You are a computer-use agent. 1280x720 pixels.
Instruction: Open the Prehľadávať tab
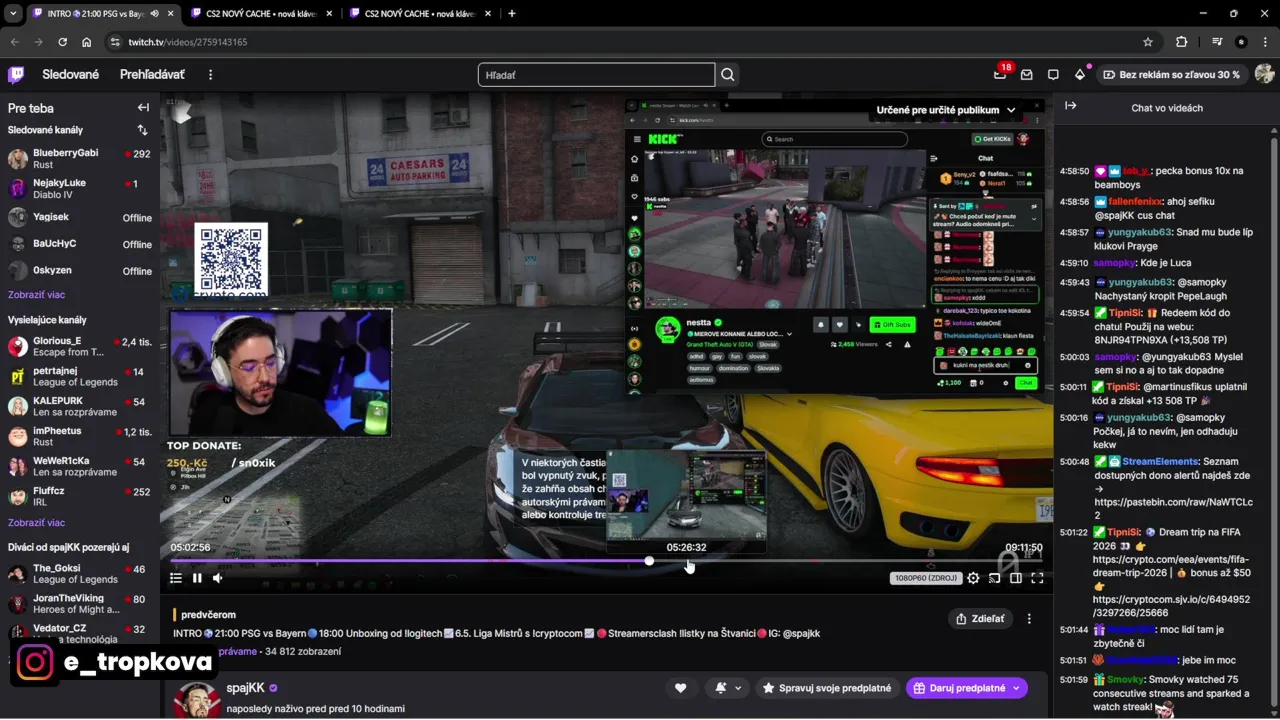click(152, 75)
